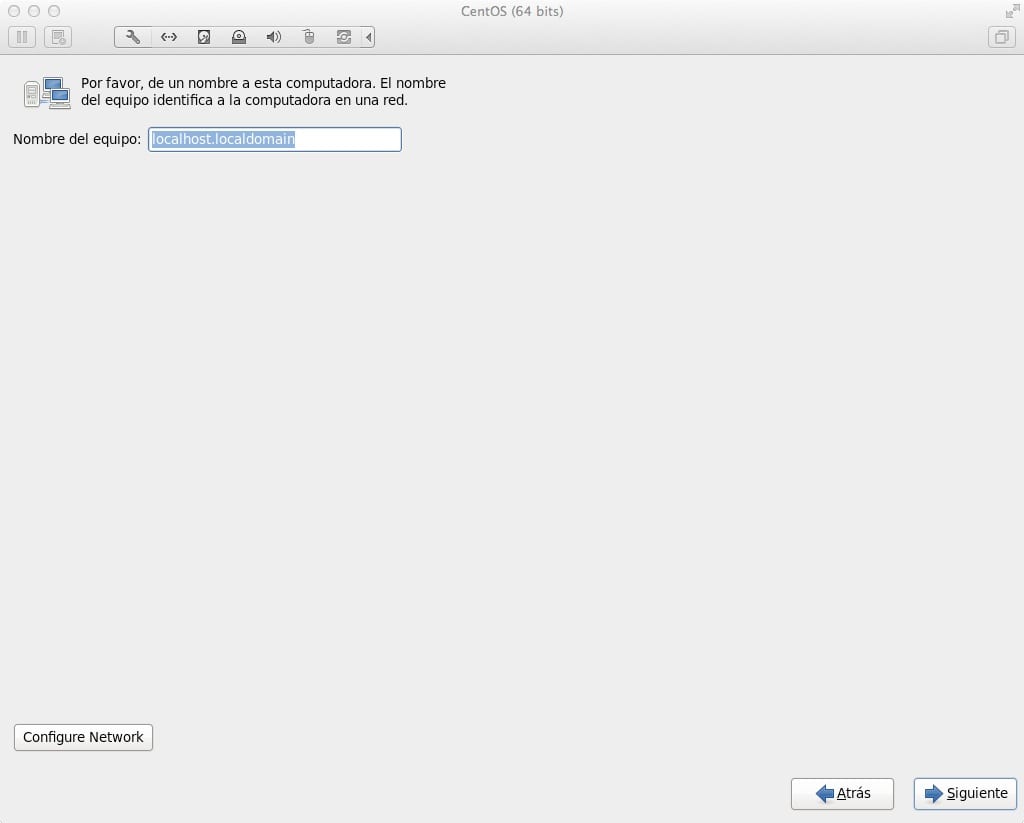
Task: Go back with the Atrás button
Action: pyautogui.click(x=842, y=794)
